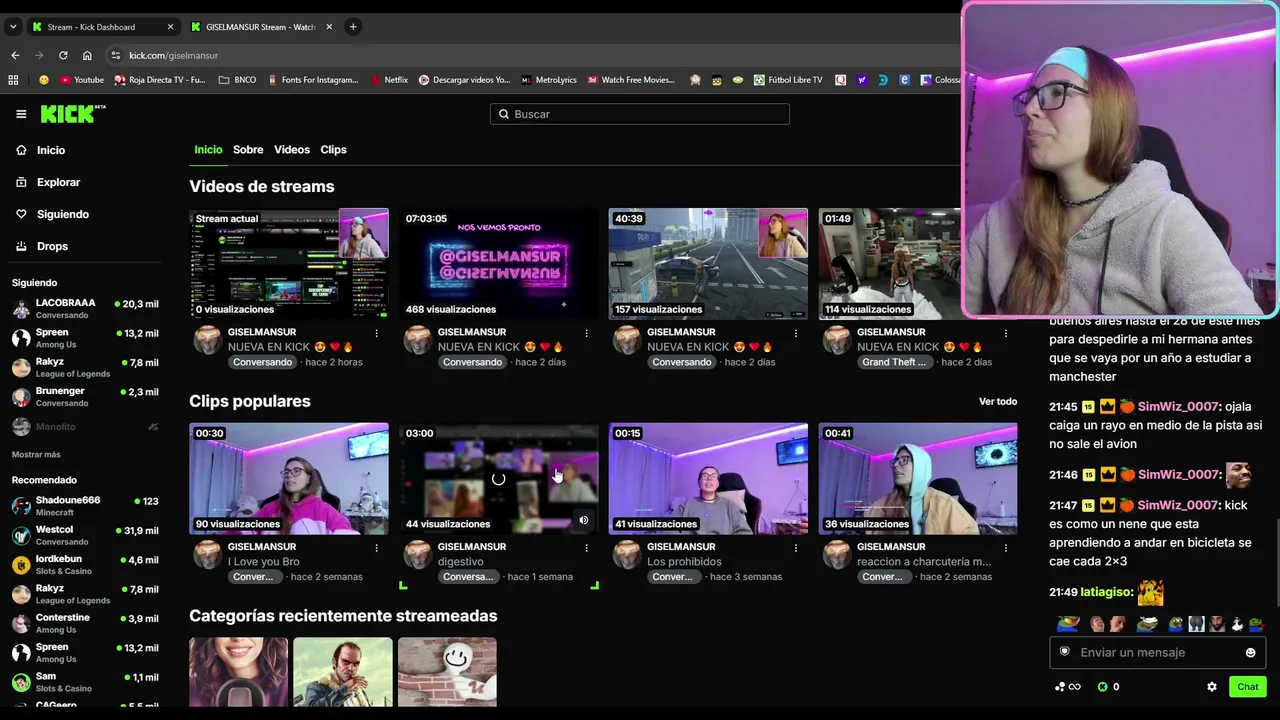Open Brunenger channel in Siguiendo list
Screen dimensions: 1280x720
85,397
